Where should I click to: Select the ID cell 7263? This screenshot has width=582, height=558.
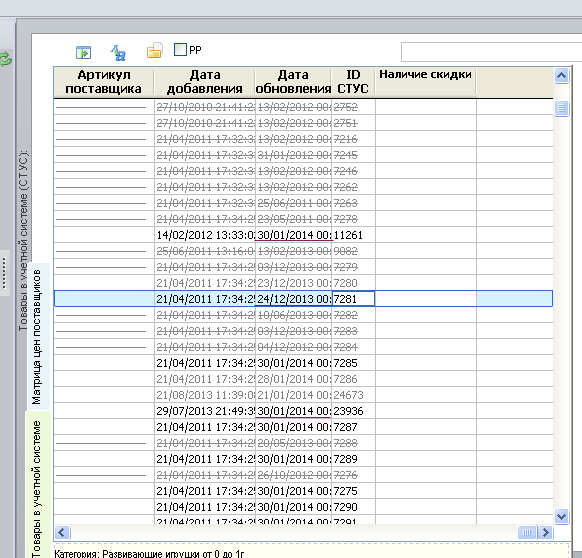(353, 203)
